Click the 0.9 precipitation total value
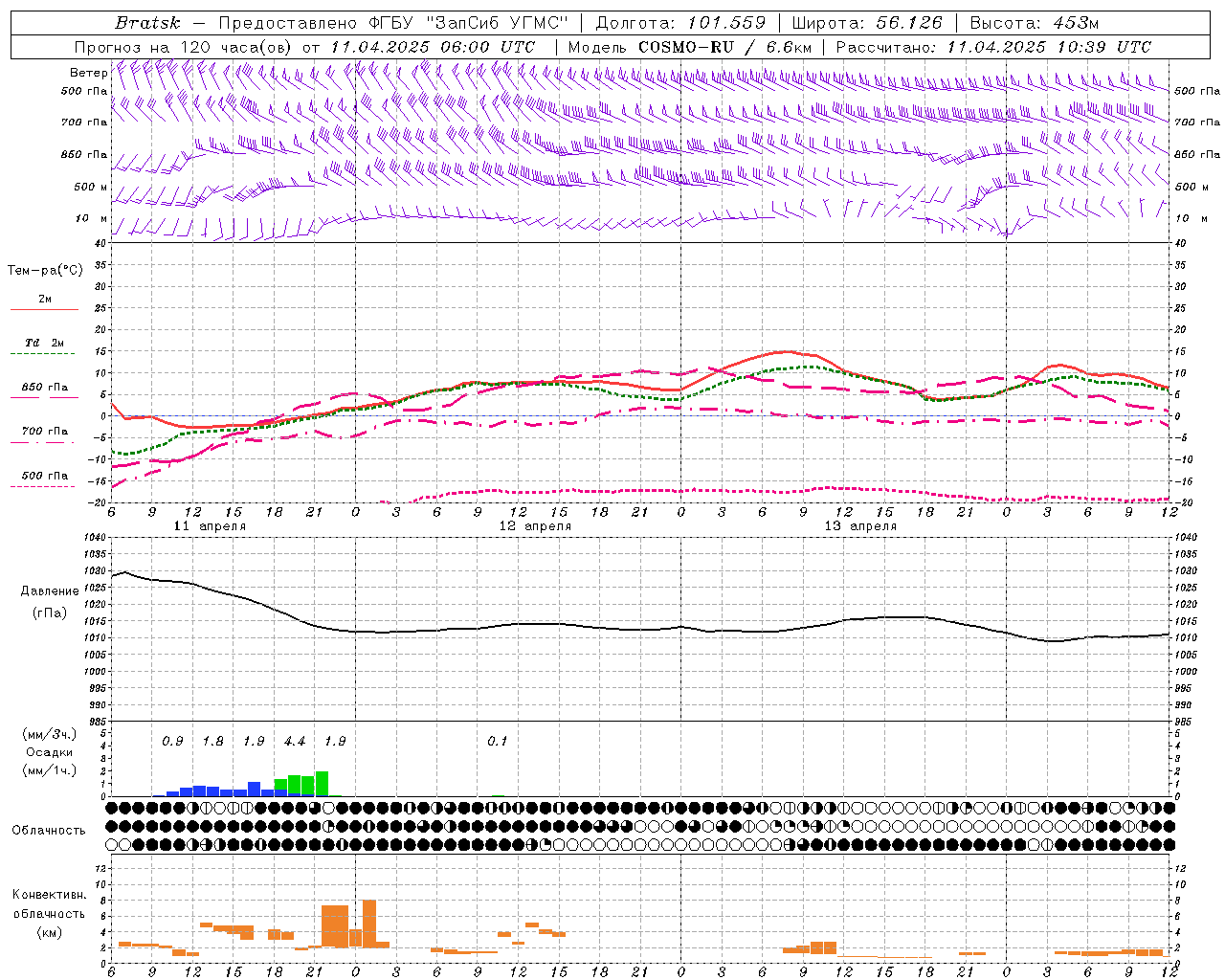The image size is (1225, 980). [x=172, y=742]
